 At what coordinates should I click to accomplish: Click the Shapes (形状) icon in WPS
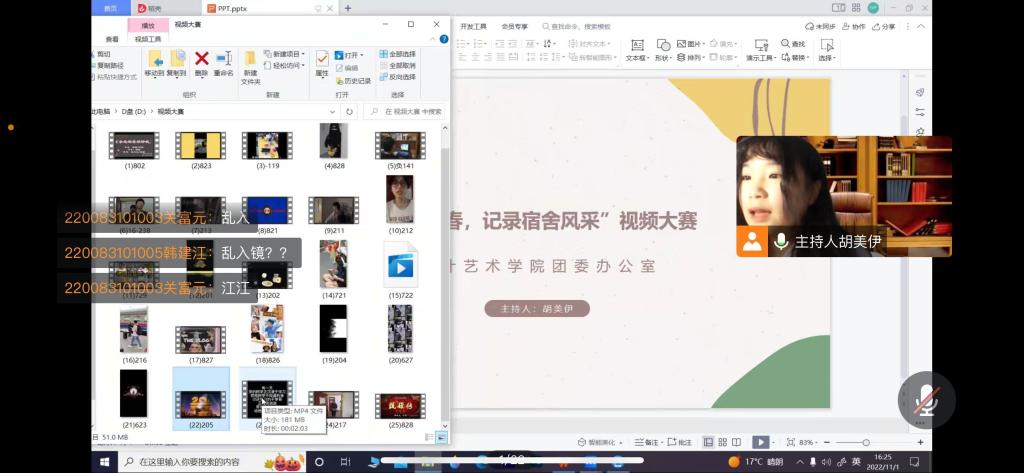(663, 45)
